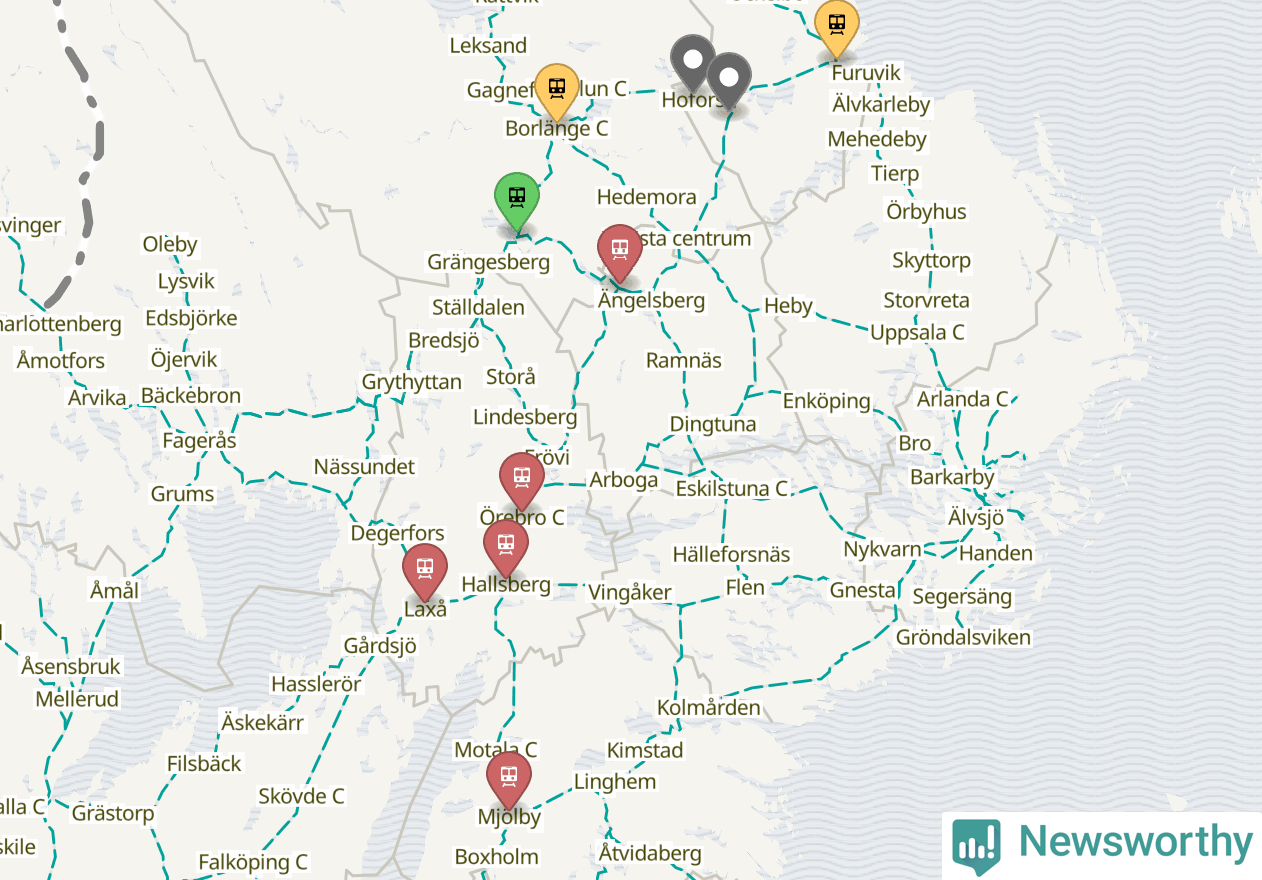Click the Skövde C station label
The image size is (1262, 880).
tap(301, 796)
